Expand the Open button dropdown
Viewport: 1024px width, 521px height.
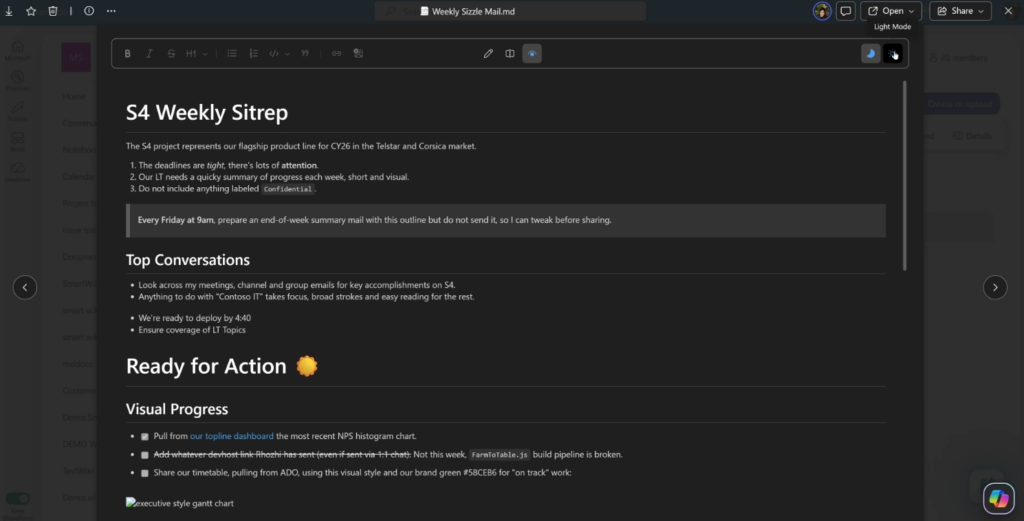click(910, 11)
